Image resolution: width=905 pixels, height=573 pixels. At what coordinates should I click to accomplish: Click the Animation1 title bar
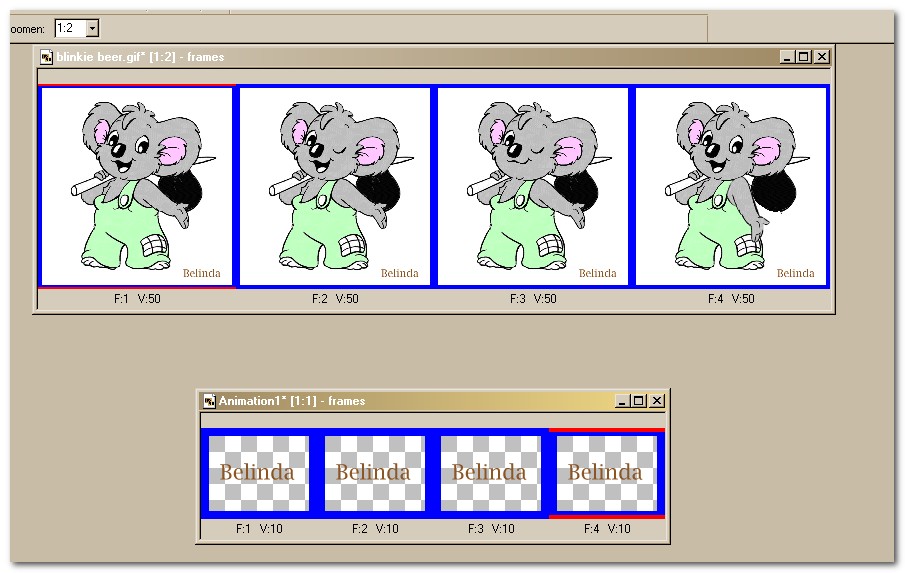coord(433,401)
